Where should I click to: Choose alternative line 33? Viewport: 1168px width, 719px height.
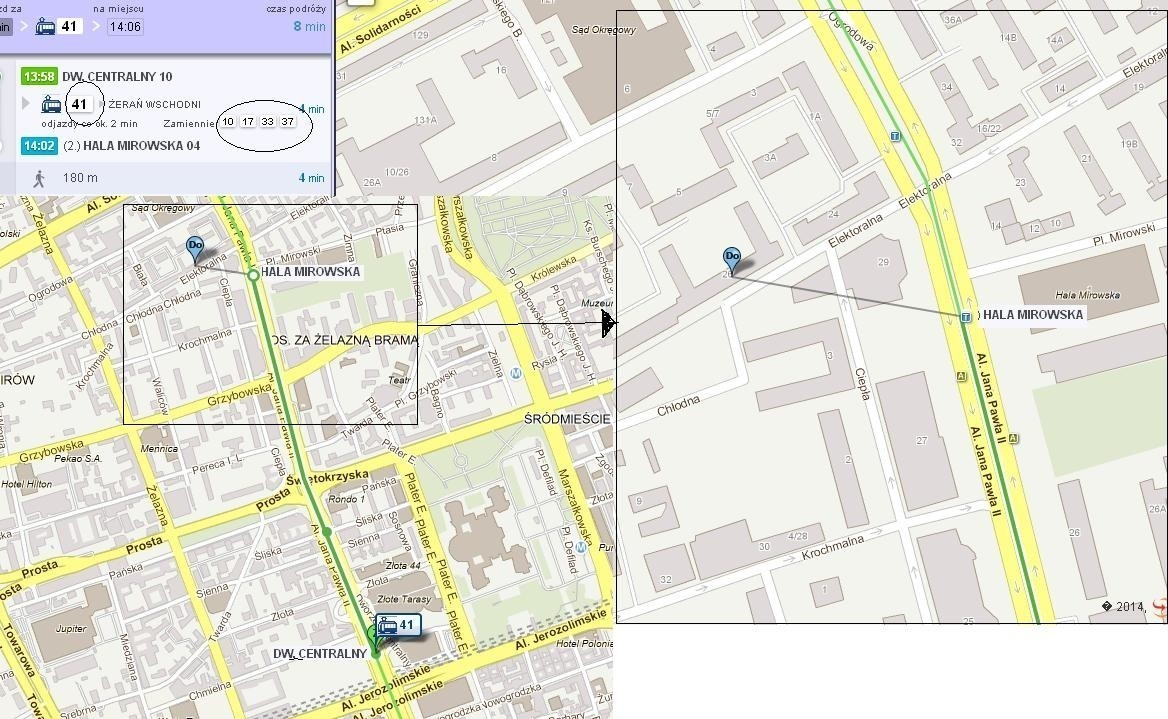267,121
